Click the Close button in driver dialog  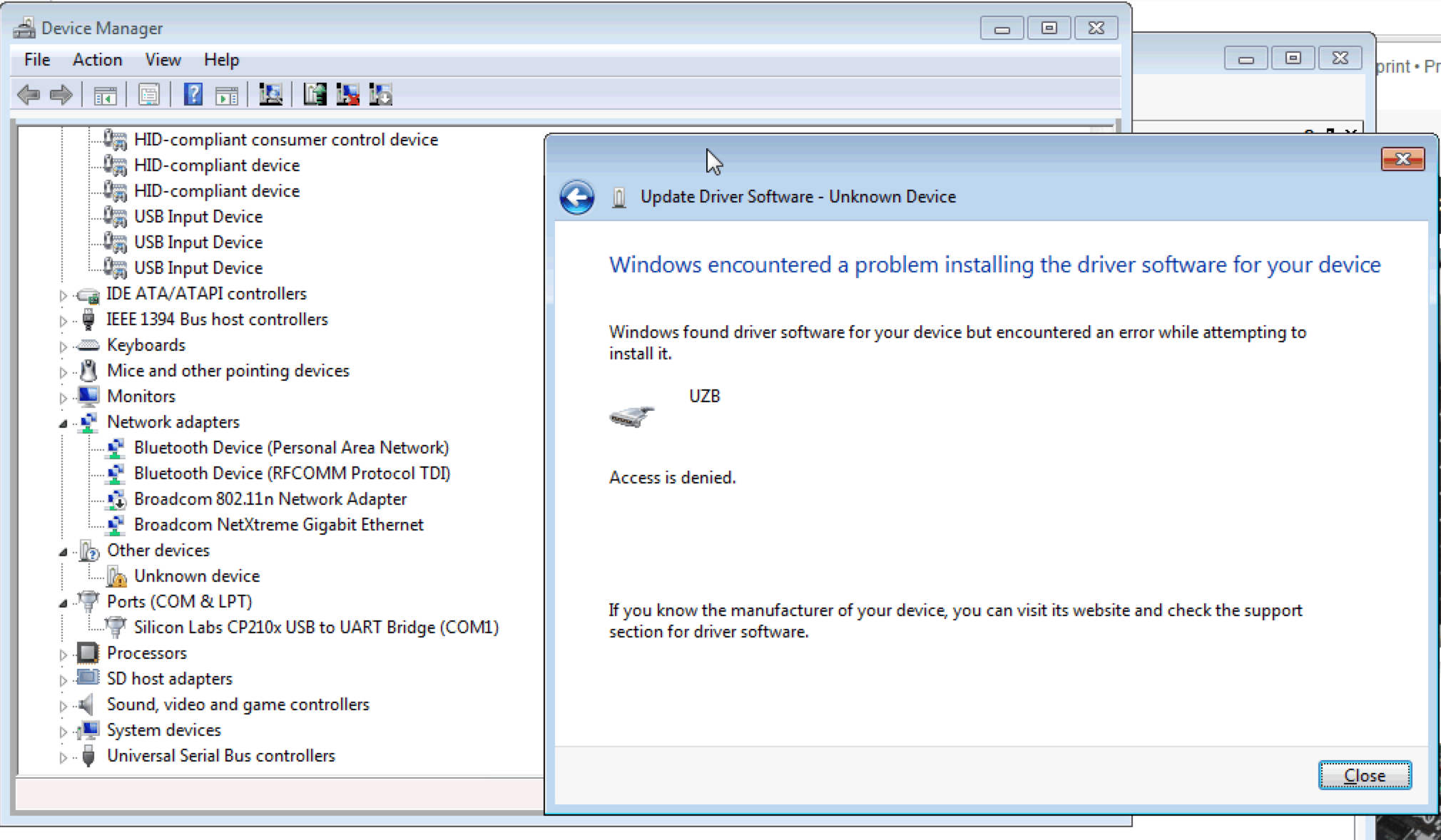pyautogui.click(x=1364, y=775)
